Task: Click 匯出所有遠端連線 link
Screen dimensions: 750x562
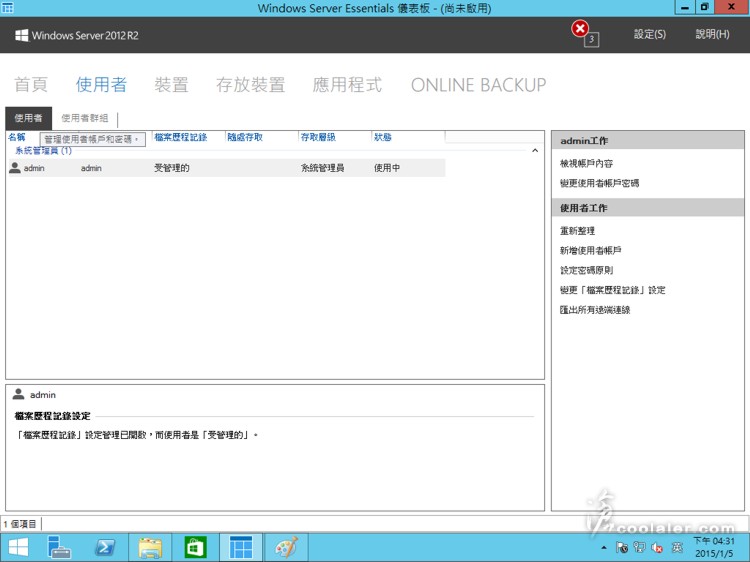Action: point(595,310)
